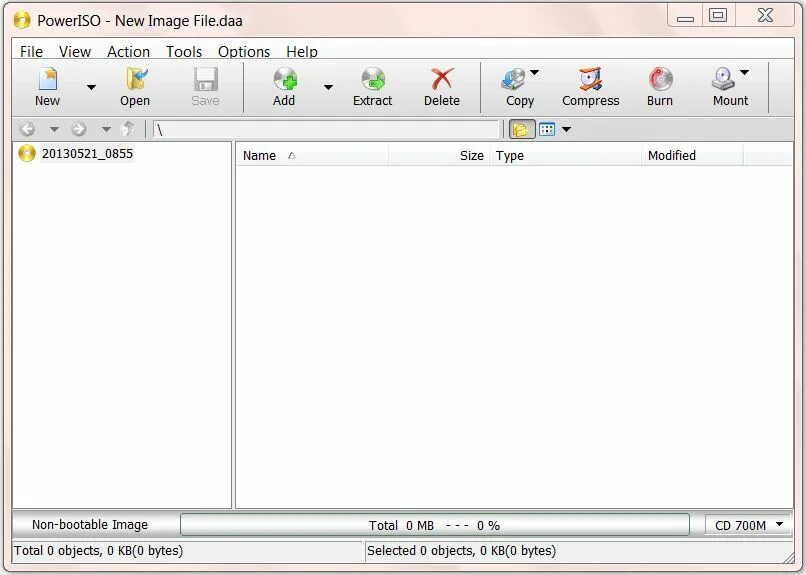Open the Action menu
806x575 pixels.
129,51
